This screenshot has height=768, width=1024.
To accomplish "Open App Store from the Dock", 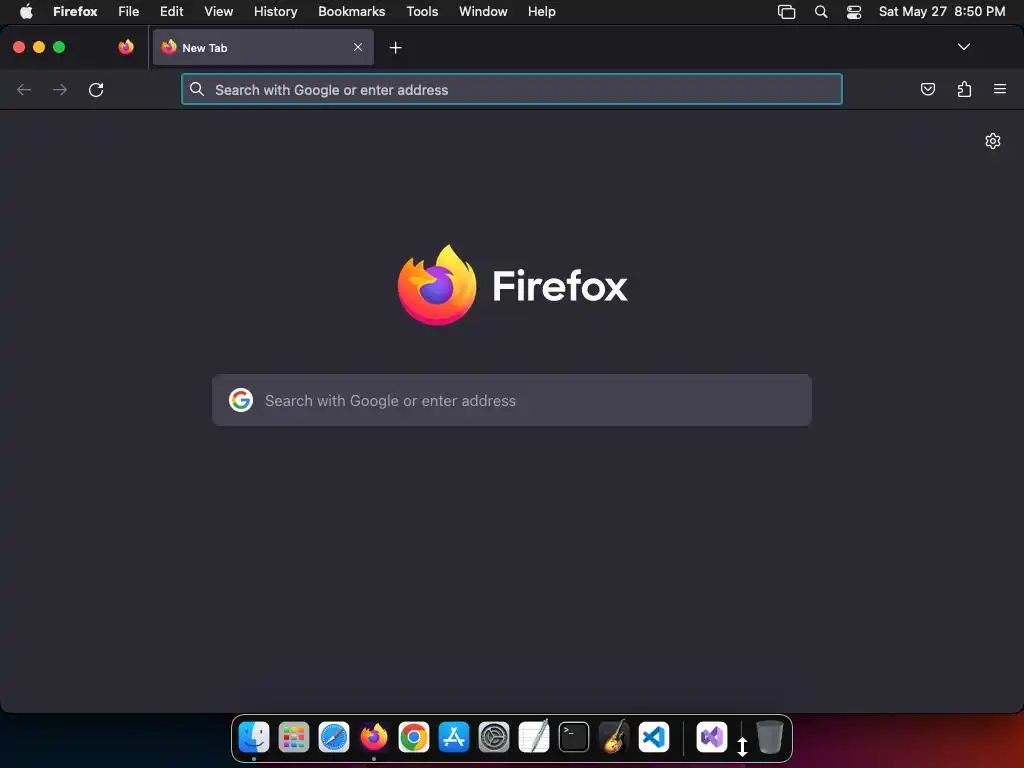I will [454, 737].
